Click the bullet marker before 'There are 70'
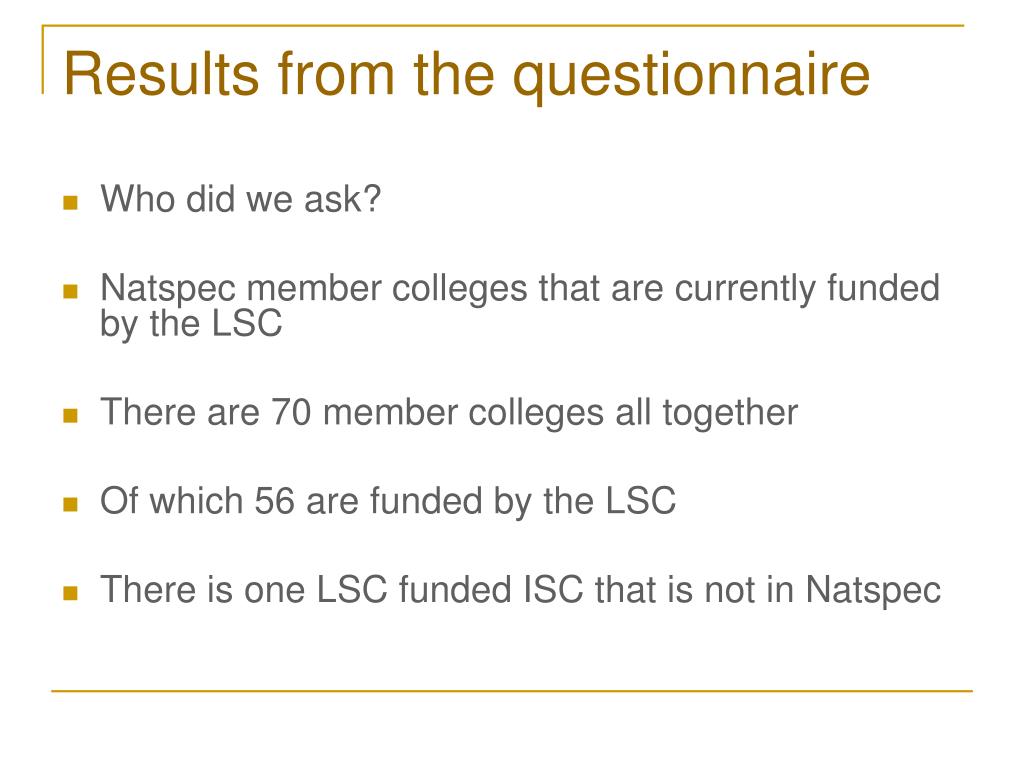This screenshot has height=768, width=1024. click(x=71, y=415)
